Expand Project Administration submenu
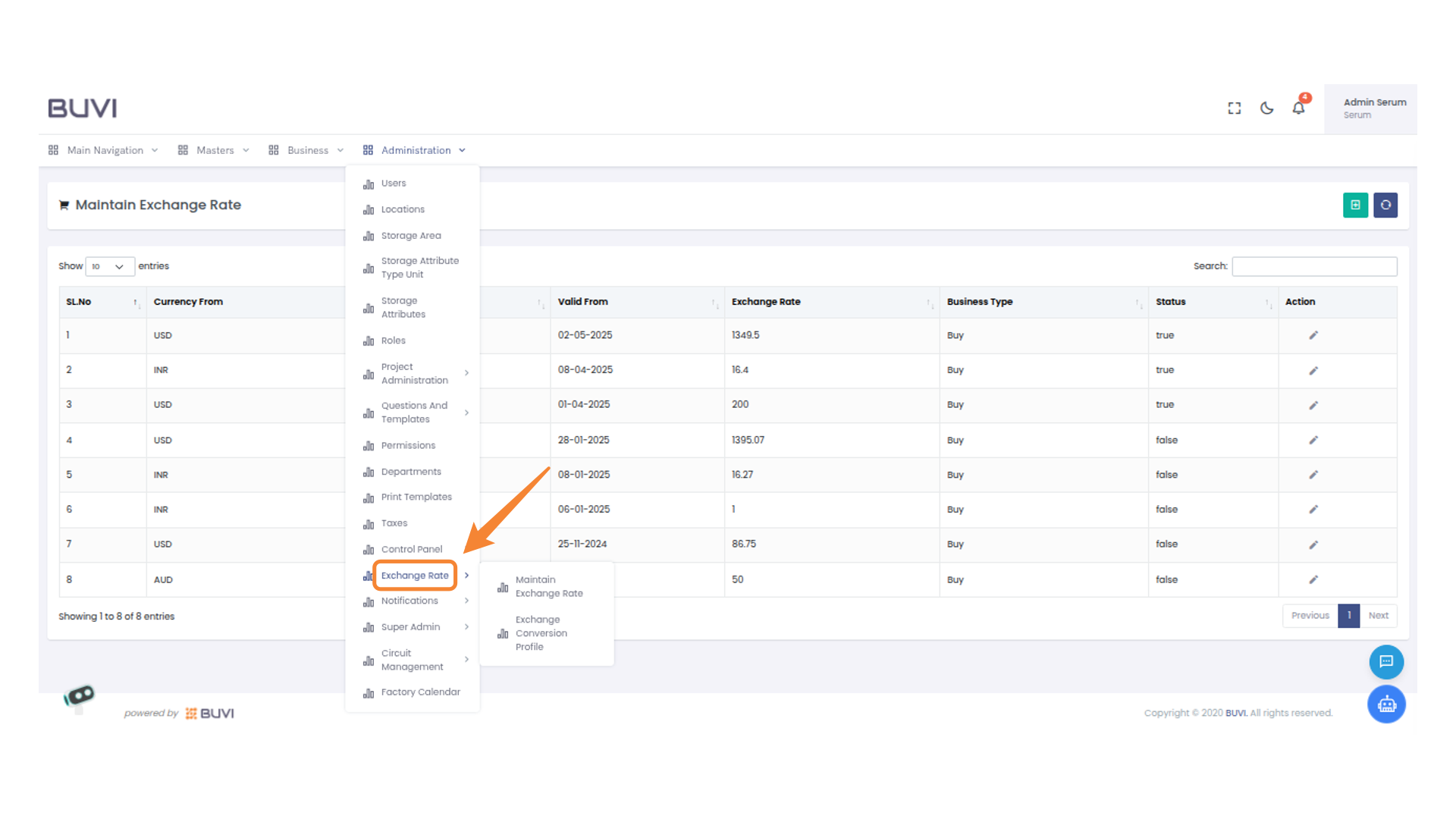The height and width of the screenshot is (819, 1456). 416,373
